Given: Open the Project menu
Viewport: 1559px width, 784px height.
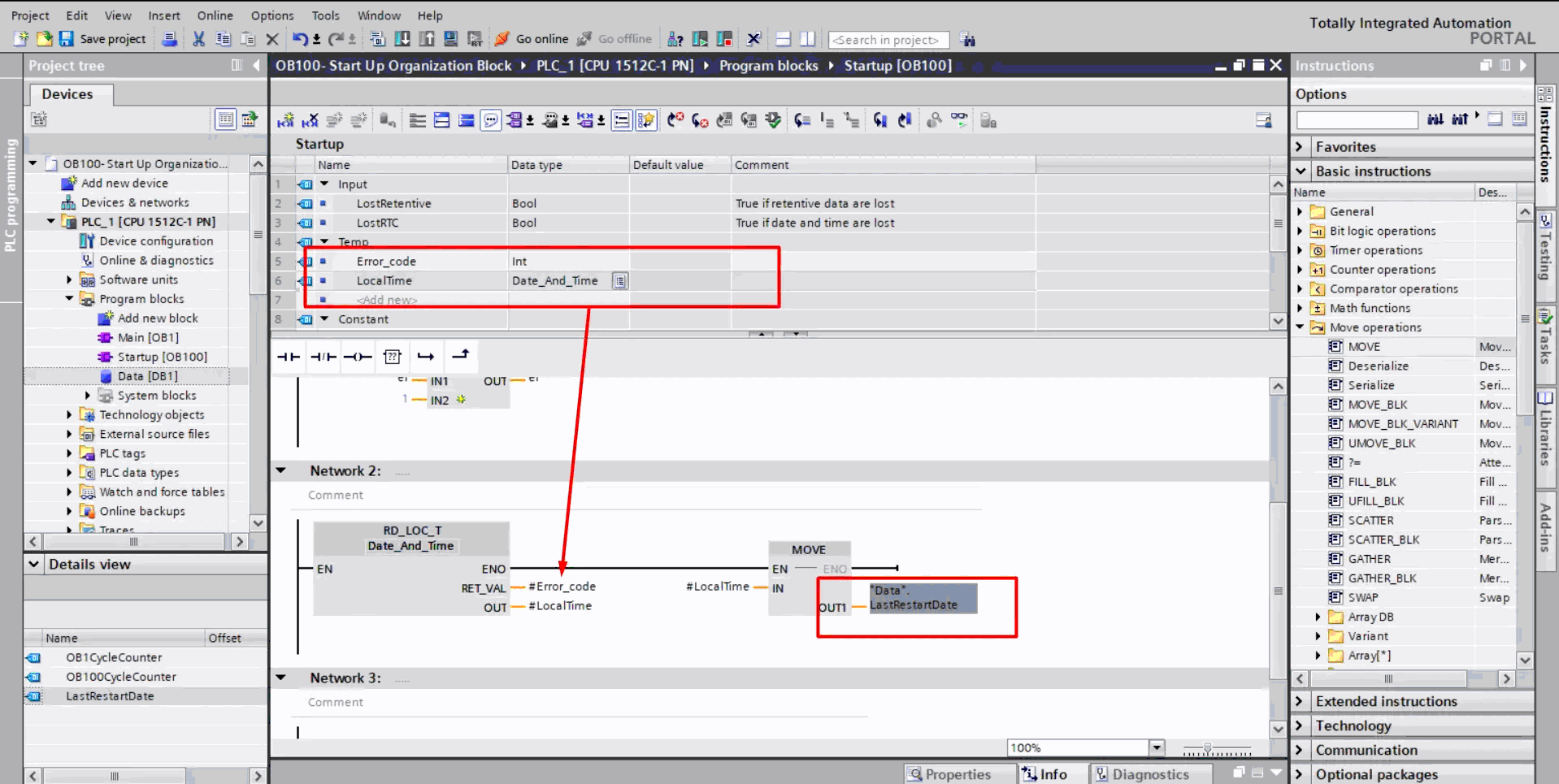Looking at the screenshot, I should 30,15.
